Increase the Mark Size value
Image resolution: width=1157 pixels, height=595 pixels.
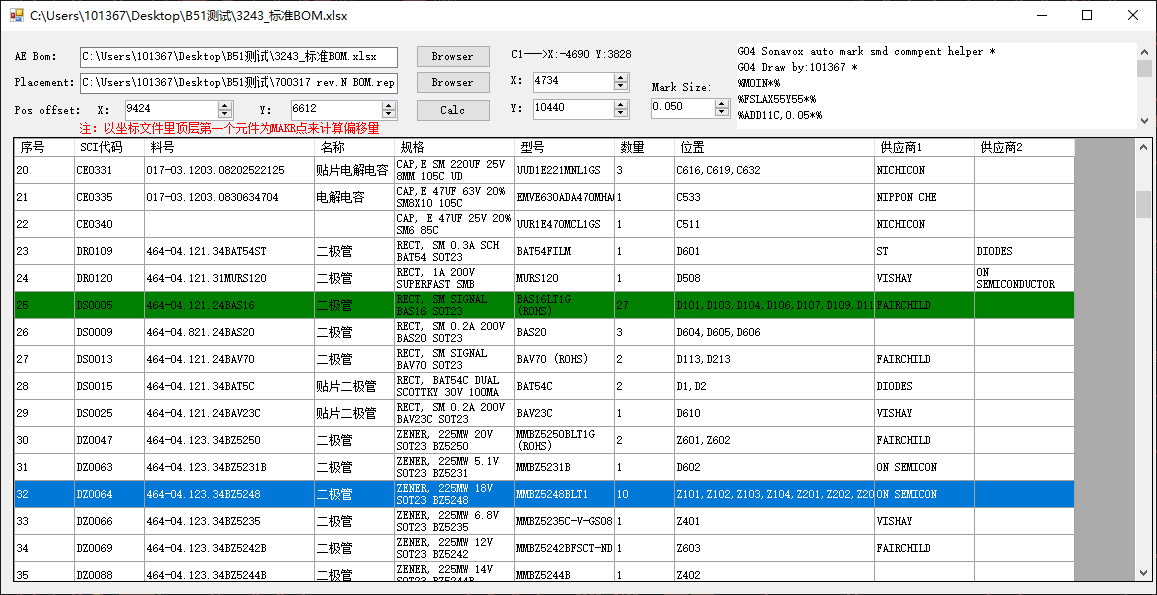tap(722, 103)
